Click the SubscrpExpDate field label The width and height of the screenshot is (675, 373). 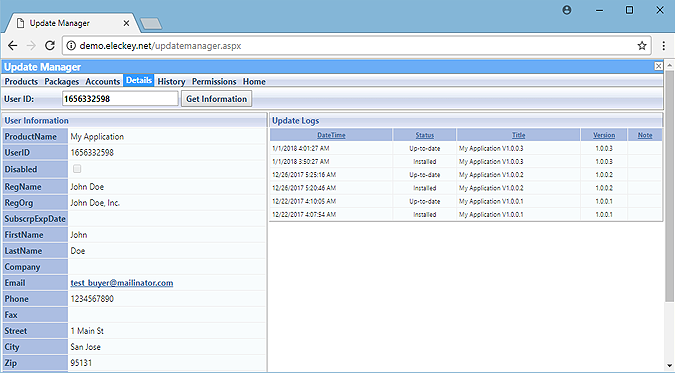[x=35, y=219]
